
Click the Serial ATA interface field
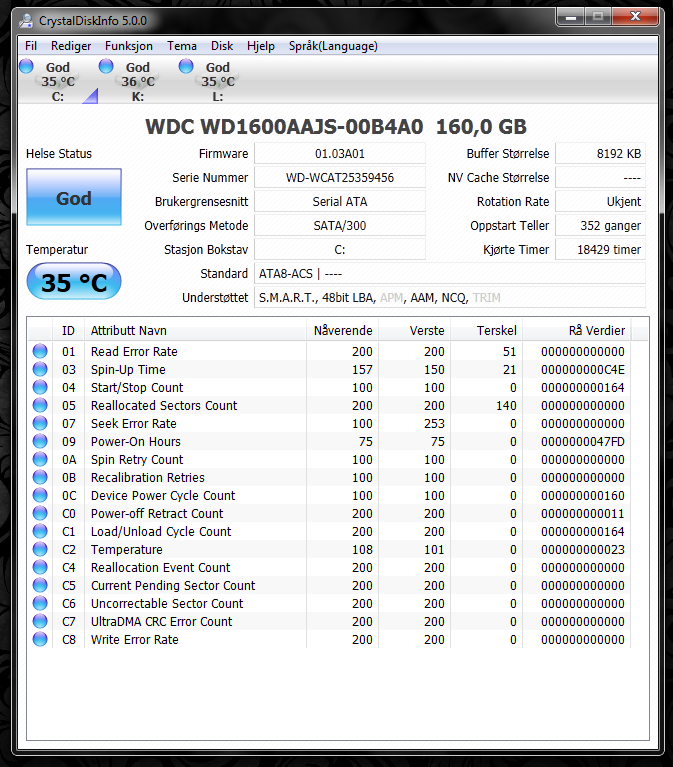coord(340,202)
